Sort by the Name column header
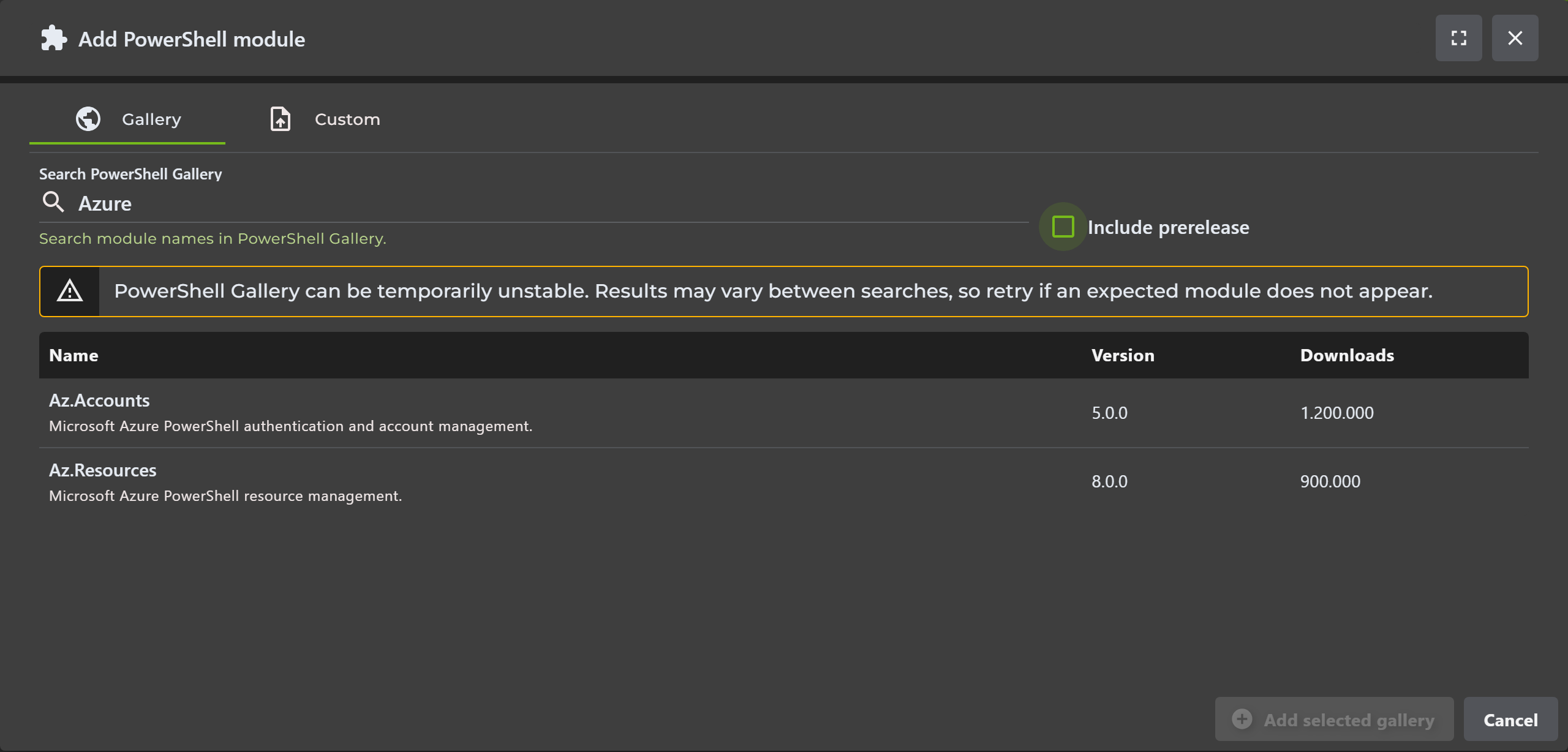The width and height of the screenshot is (1568, 752). 73,355
